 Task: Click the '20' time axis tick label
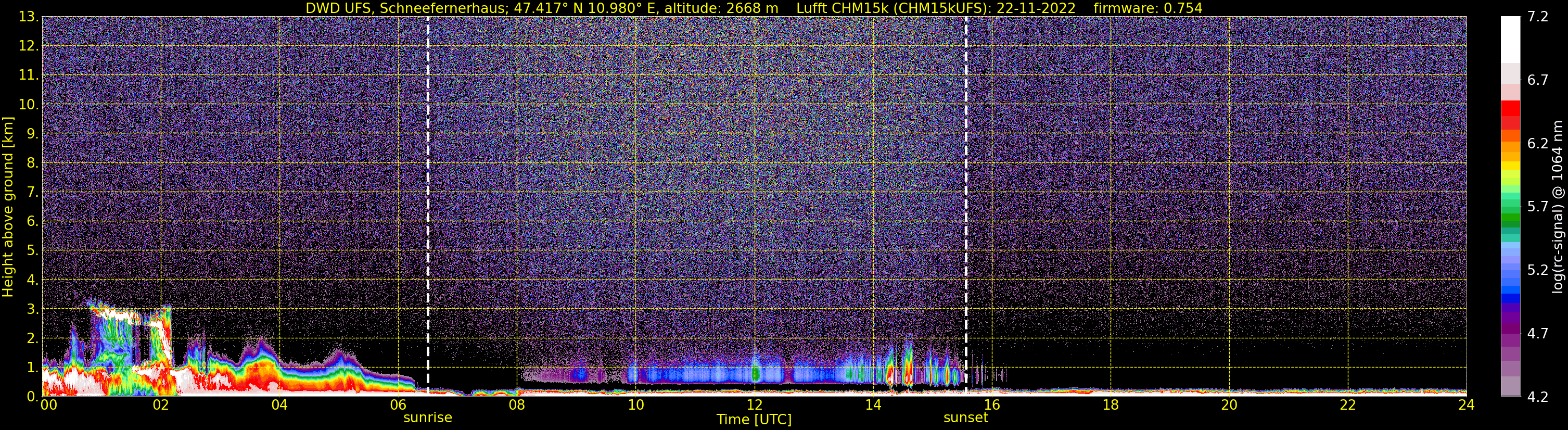pyautogui.click(x=1229, y=404)
